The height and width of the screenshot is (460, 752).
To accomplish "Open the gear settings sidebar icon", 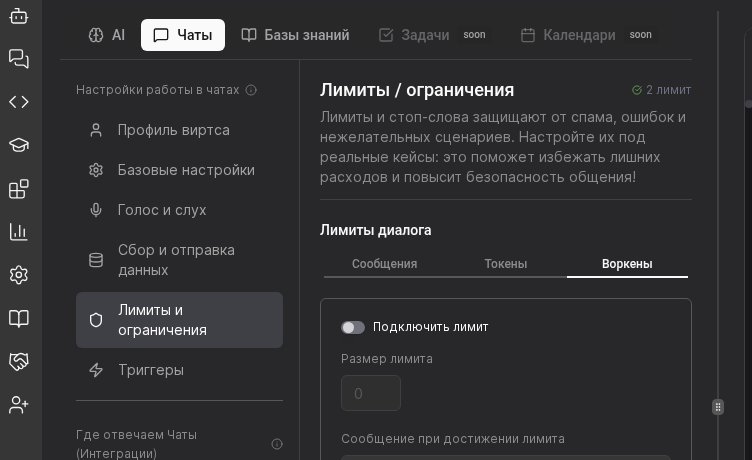I will tap(19, 275).
